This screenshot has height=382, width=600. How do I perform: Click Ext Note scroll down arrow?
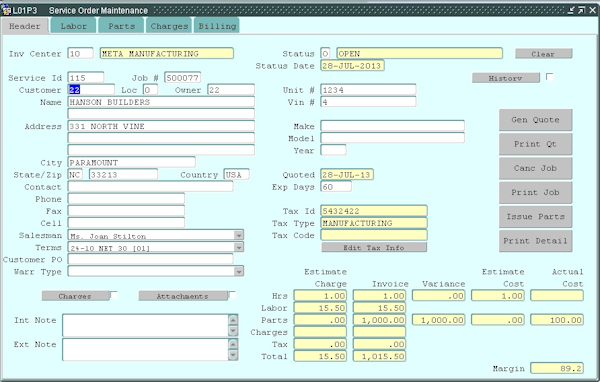coord(233,355)
